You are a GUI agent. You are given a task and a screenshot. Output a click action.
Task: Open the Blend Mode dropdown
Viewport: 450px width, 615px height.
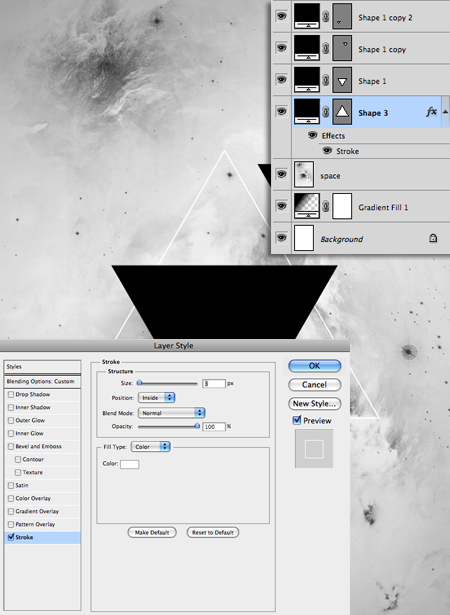pos(171,413)
